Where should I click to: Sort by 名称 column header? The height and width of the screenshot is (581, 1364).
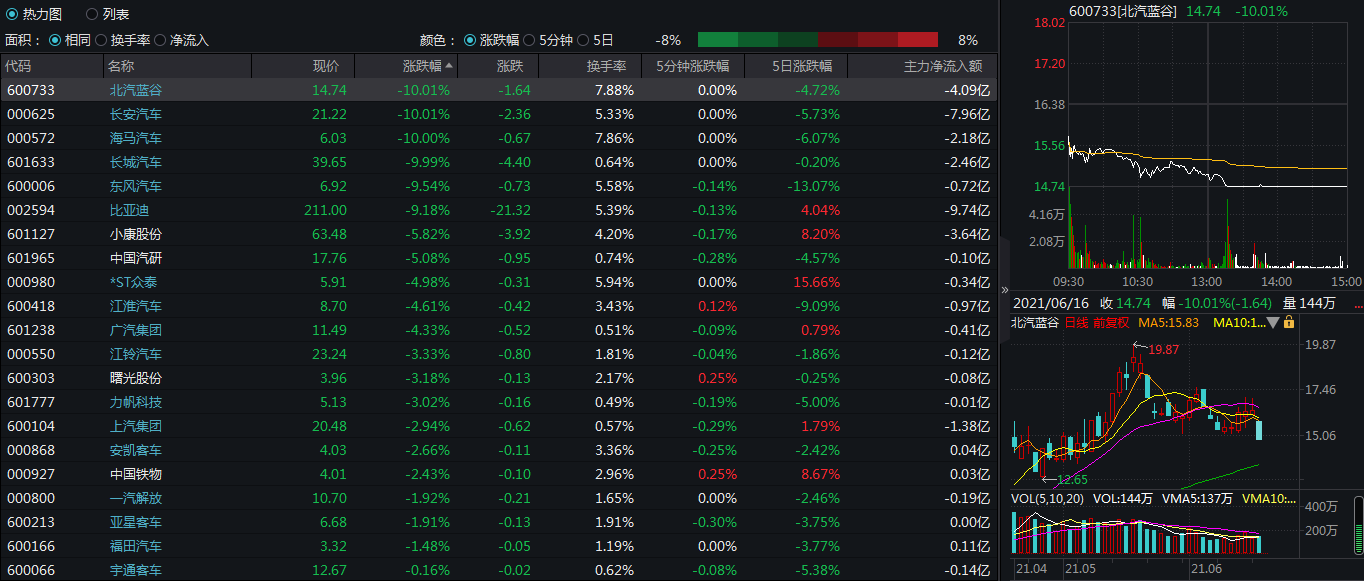(x=177, y=66)
